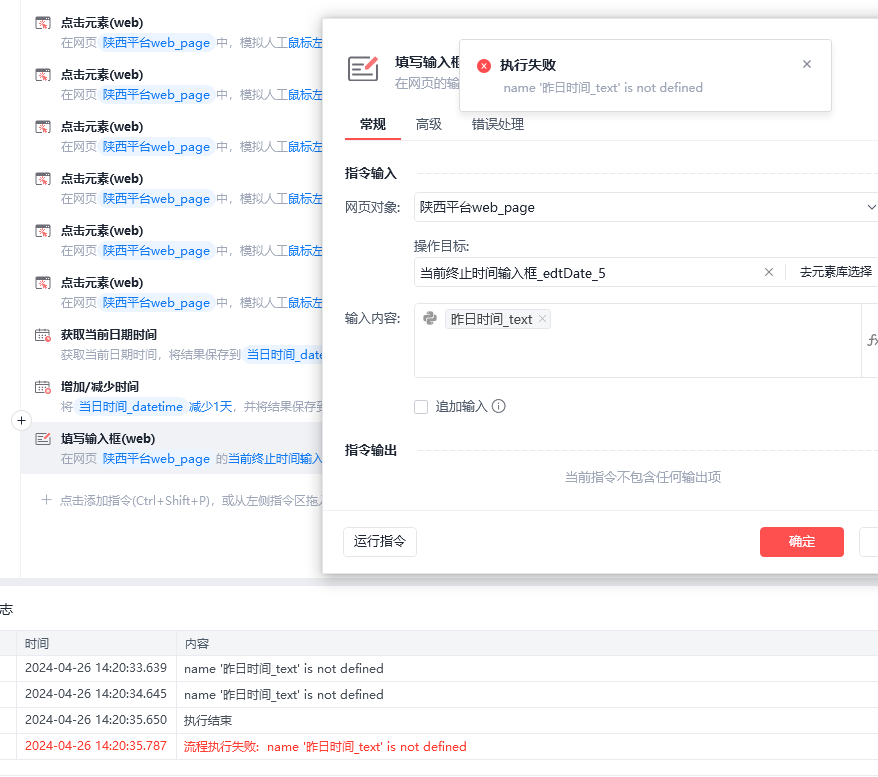Select the fourth 点击元素(web) instruction icon

pyautogui.click(x=43, y=179)
